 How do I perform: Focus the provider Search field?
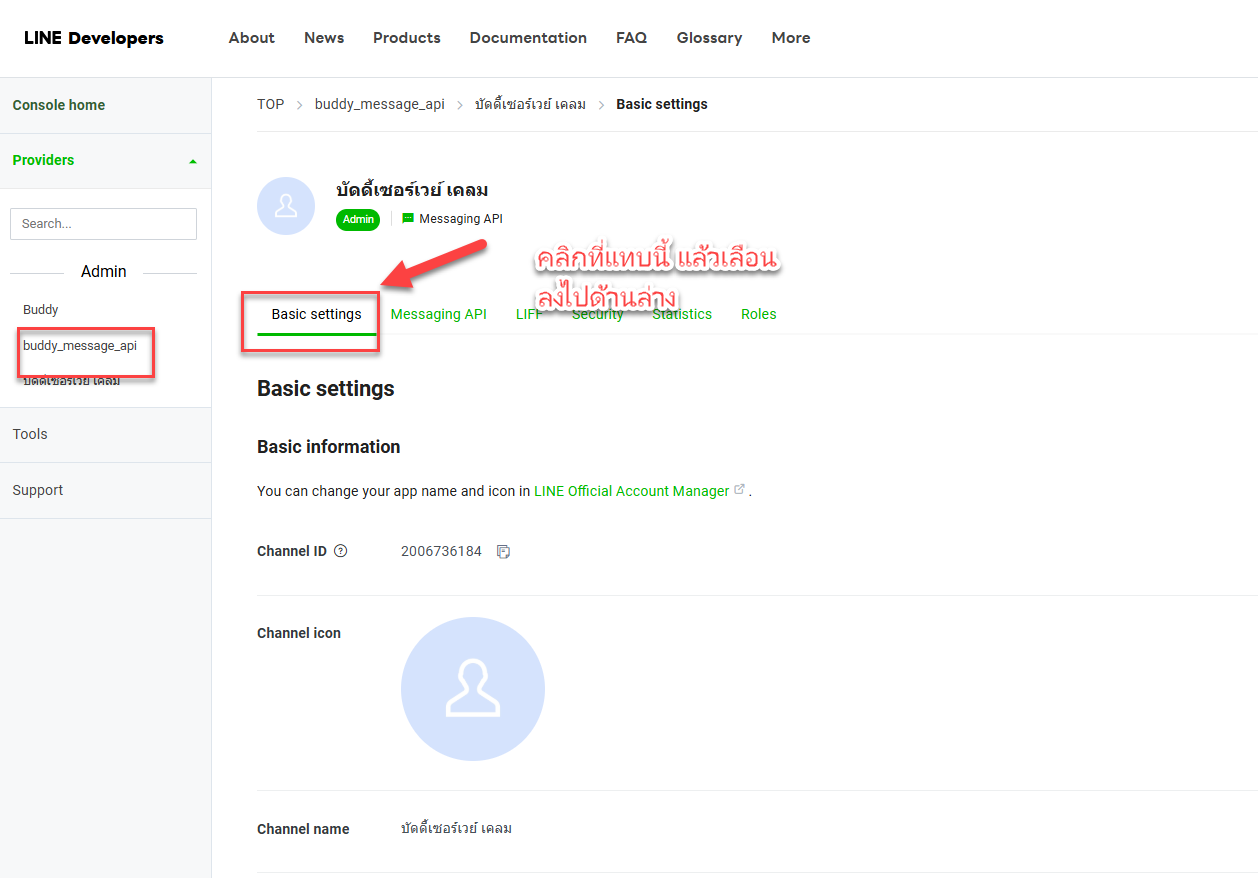[x=103, y=224]
